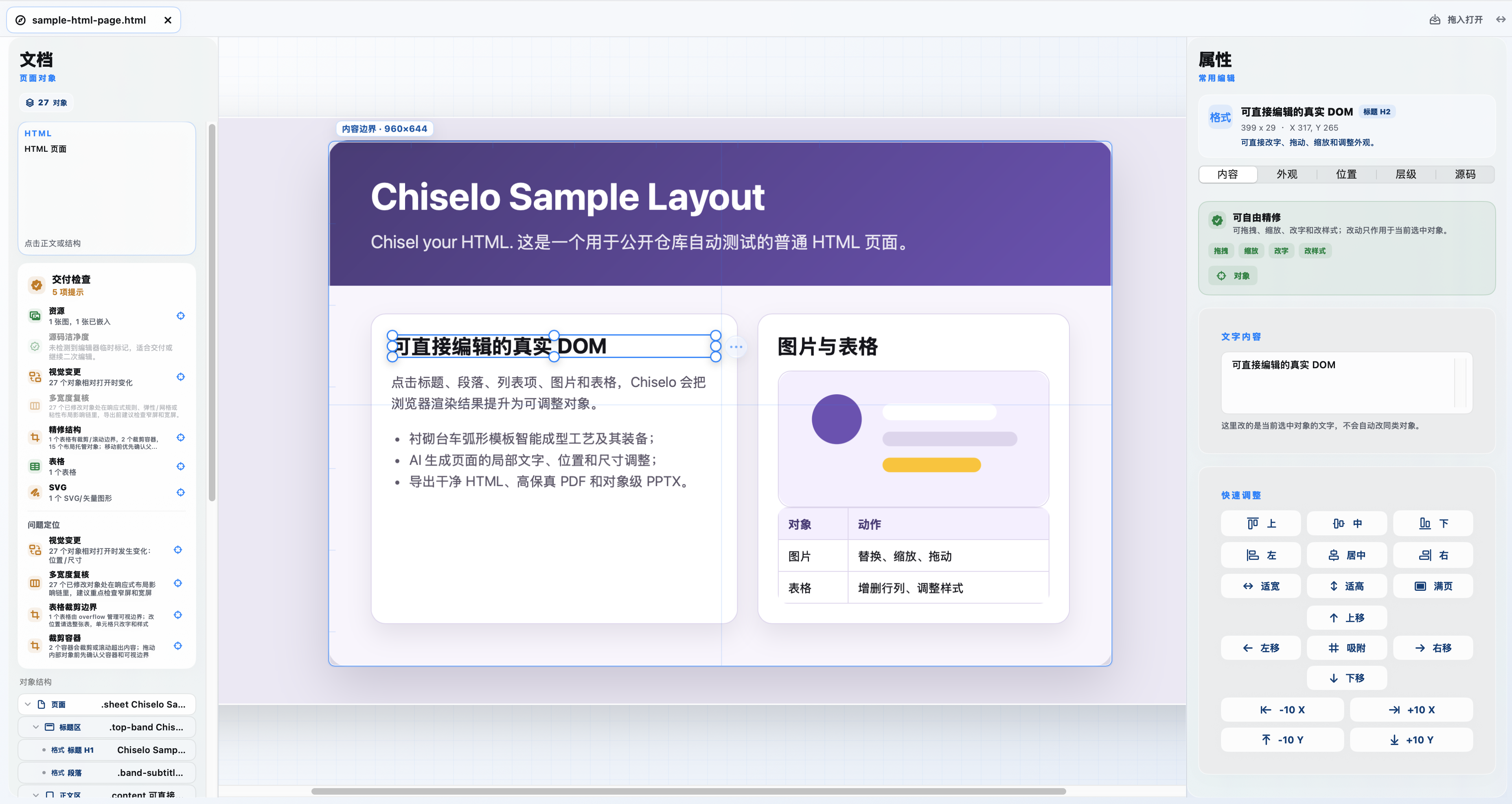Click the 拖入打开 import icon at top right
The height and width of the screenshot is (804, 1512).
coord(1435,20)
